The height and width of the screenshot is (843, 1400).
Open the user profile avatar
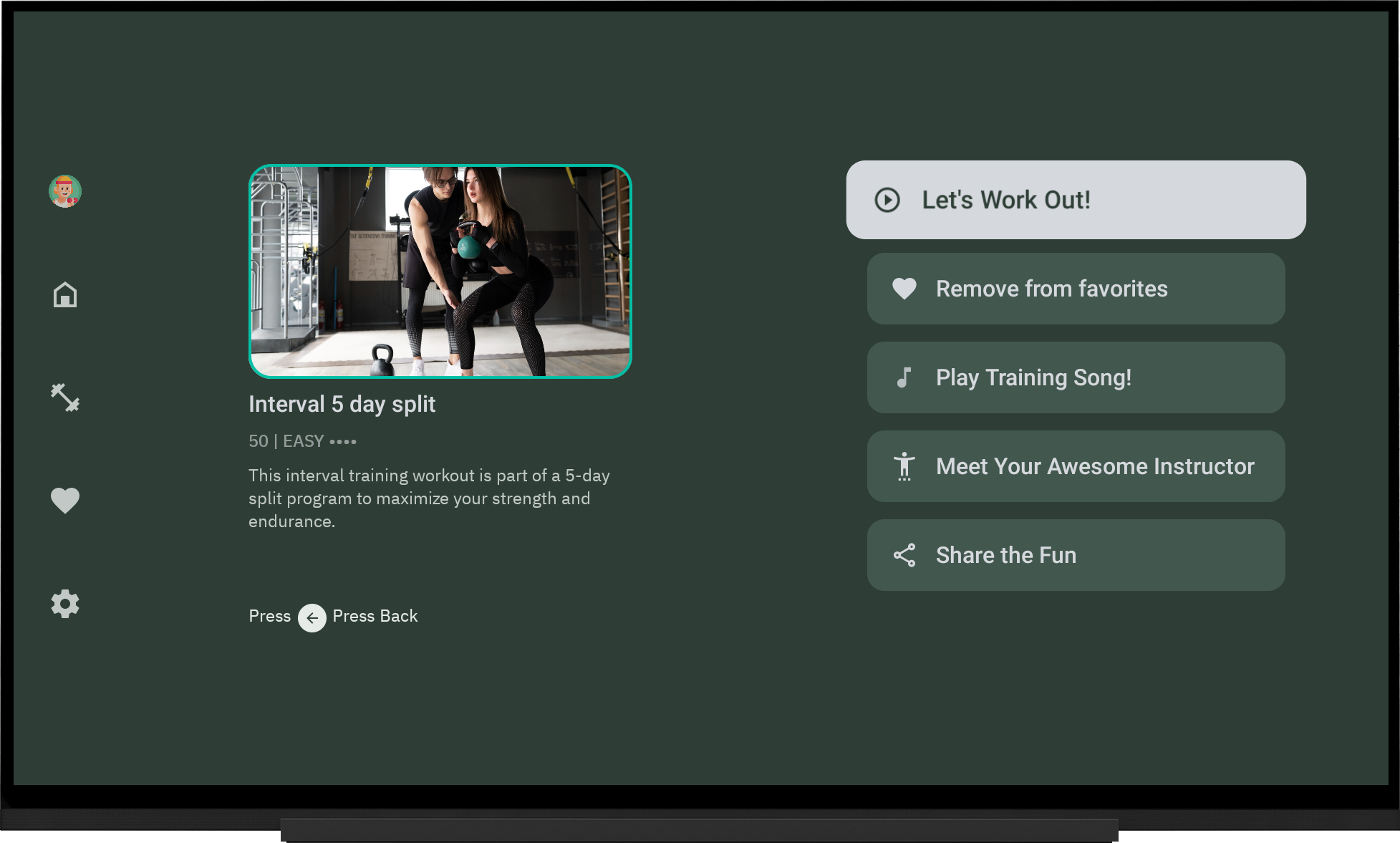tap(65, 191)
